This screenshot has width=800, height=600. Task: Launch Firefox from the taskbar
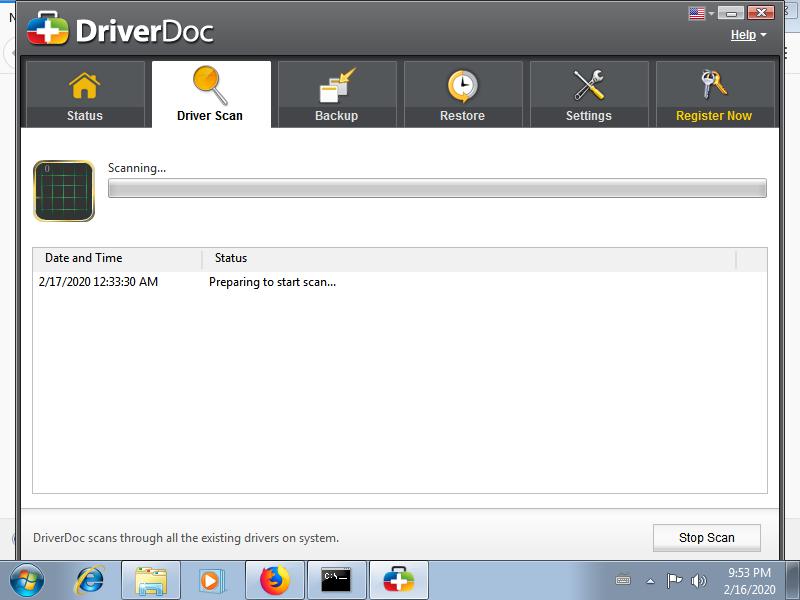point(275,580)
